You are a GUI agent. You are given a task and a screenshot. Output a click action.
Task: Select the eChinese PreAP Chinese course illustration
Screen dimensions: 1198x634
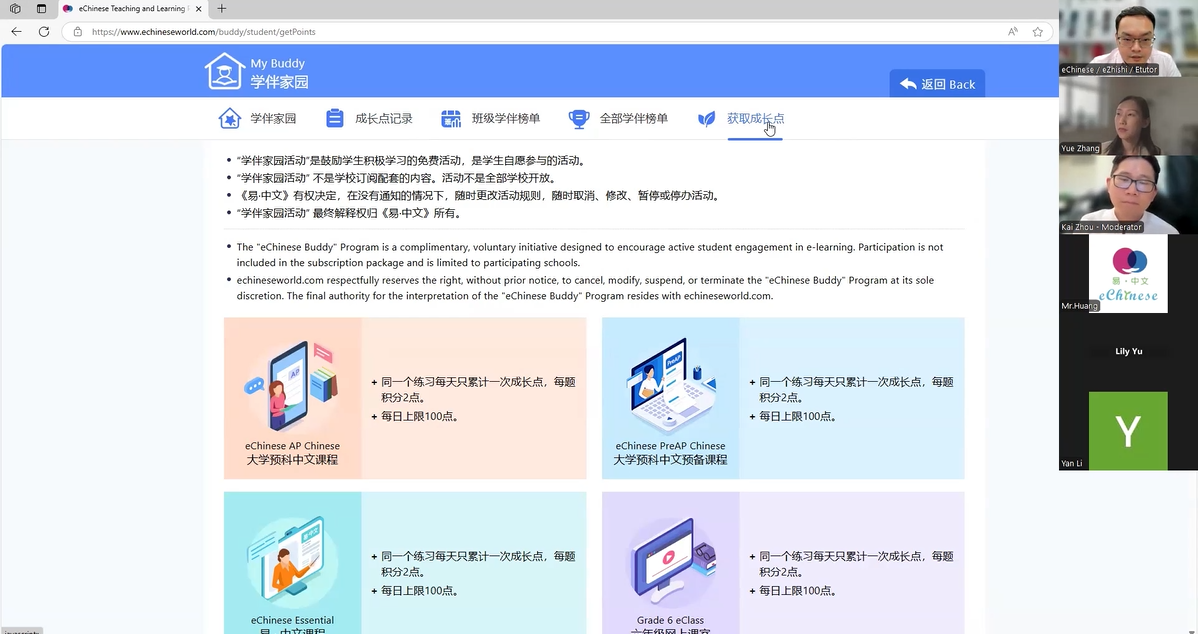(x=670, y=387)
